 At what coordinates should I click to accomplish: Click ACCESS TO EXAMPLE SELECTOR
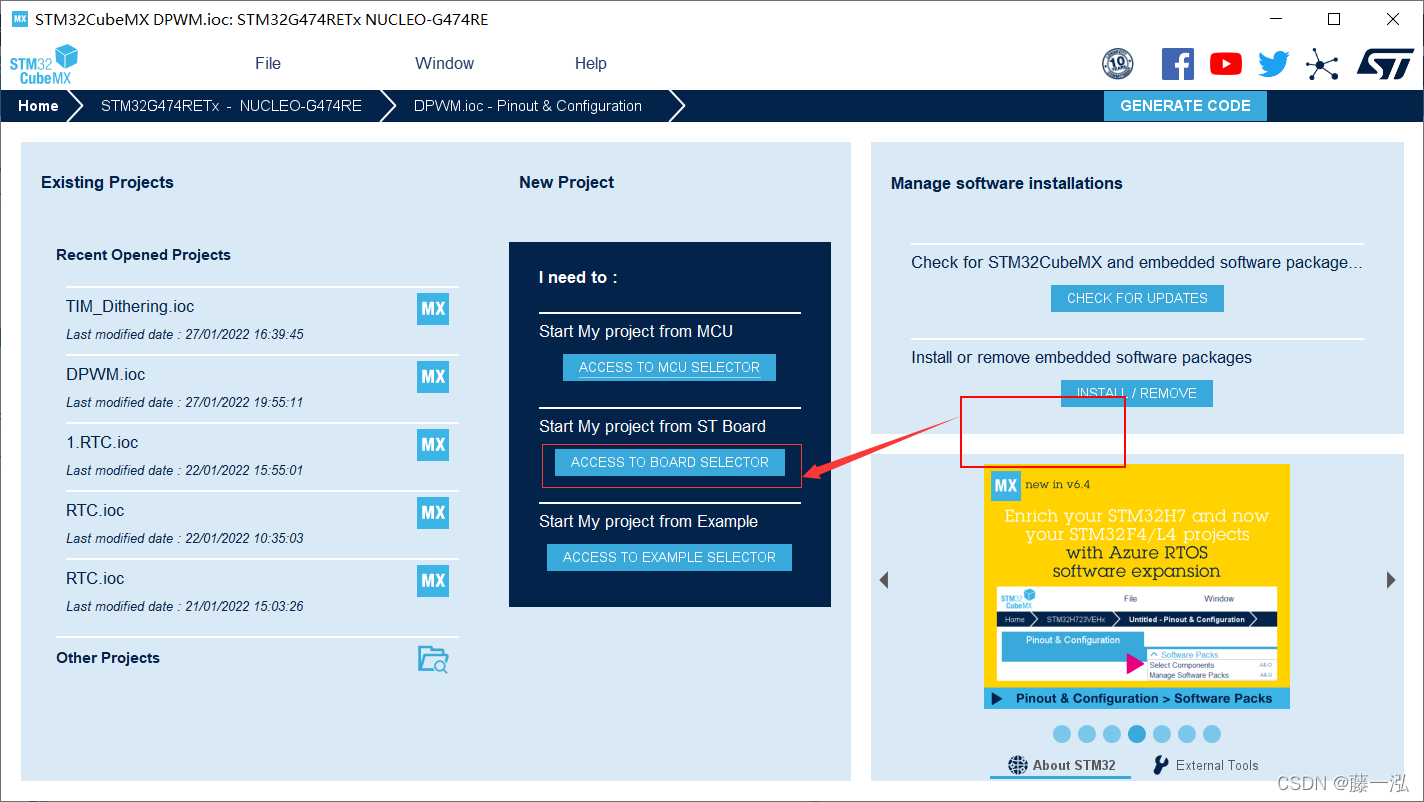pyautogui.click(x=669, y=557)
